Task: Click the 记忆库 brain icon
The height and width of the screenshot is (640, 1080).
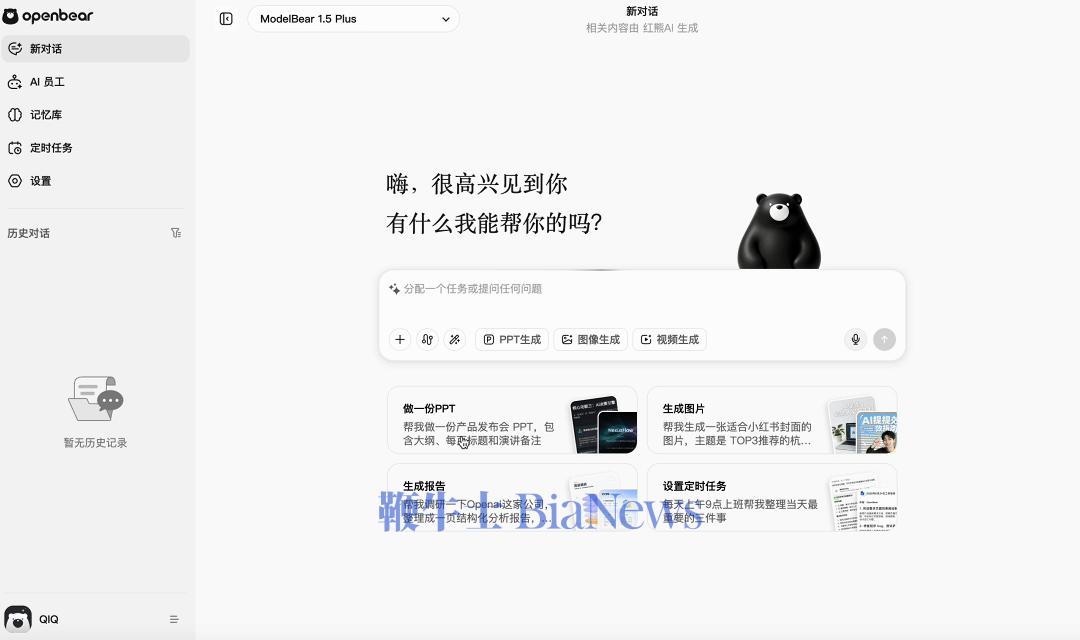Action: pos(15,115)
